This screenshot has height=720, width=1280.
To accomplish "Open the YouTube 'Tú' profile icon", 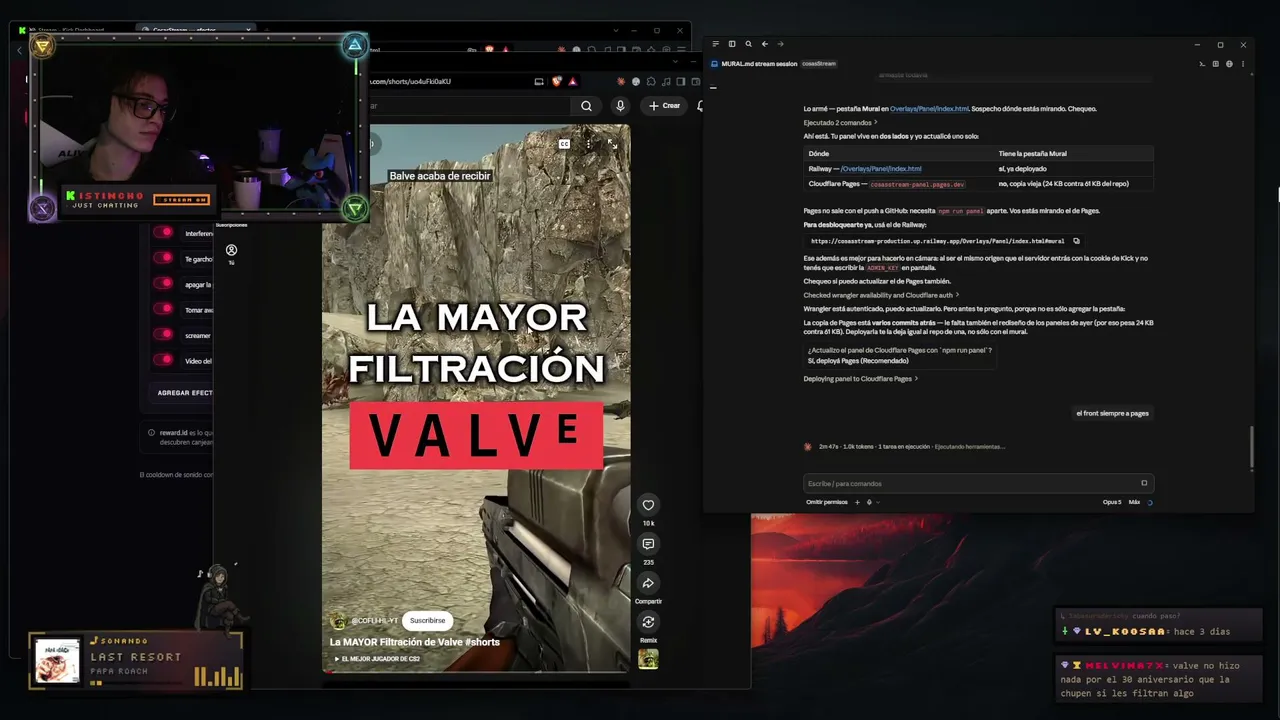I will point(231,254).
